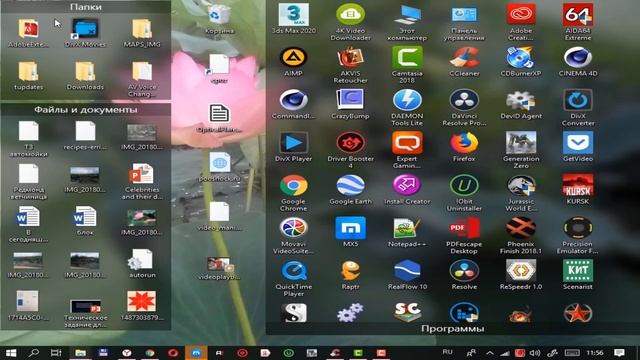The image size is (640, 360).
Task: Launch MX5 Maxthon browser icon
Action: click(350, 228)
